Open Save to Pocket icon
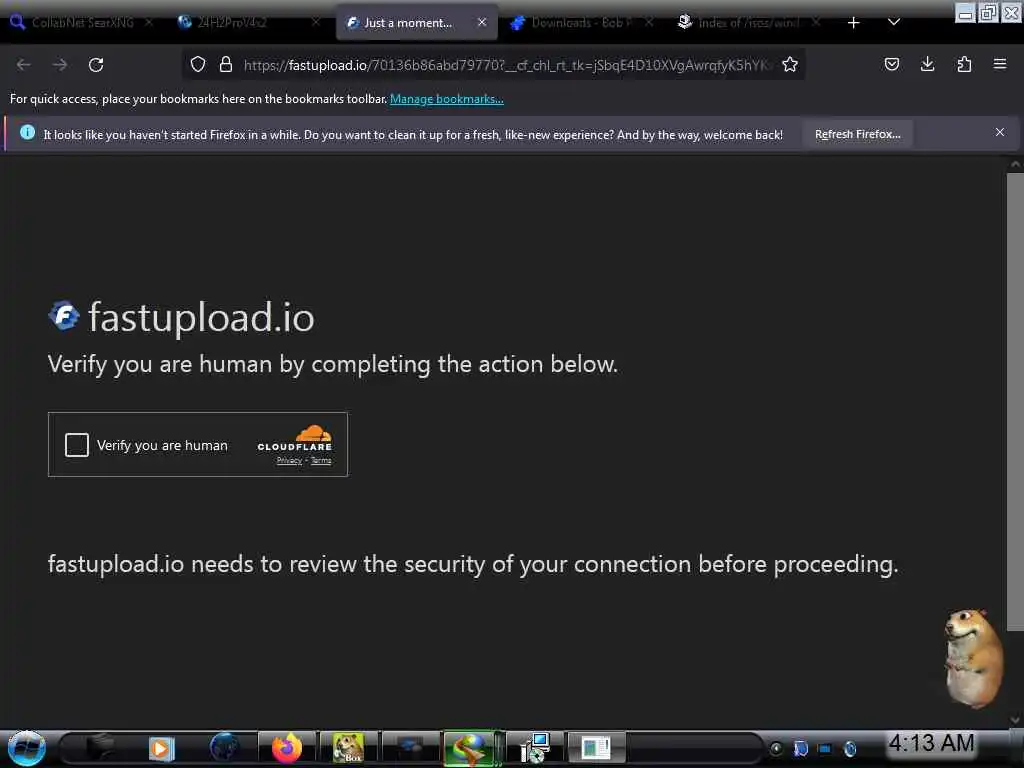 coord(891,64)
